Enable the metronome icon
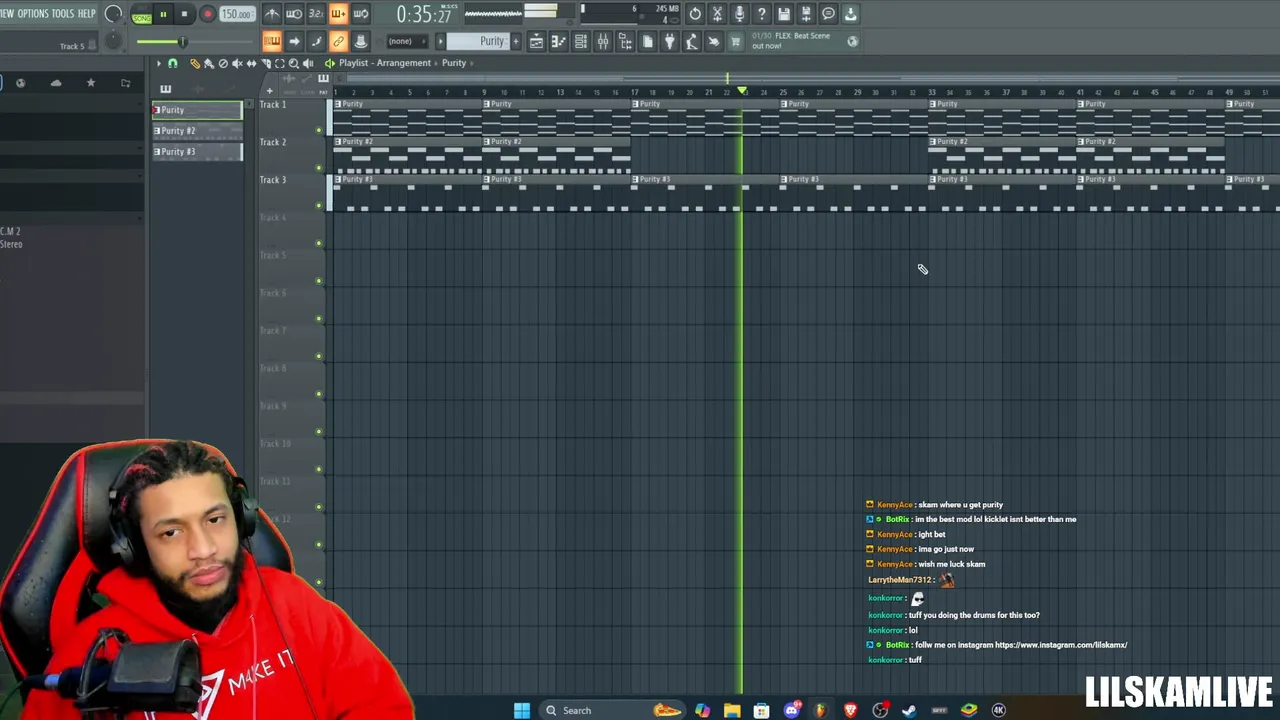 tap(271, 14)
